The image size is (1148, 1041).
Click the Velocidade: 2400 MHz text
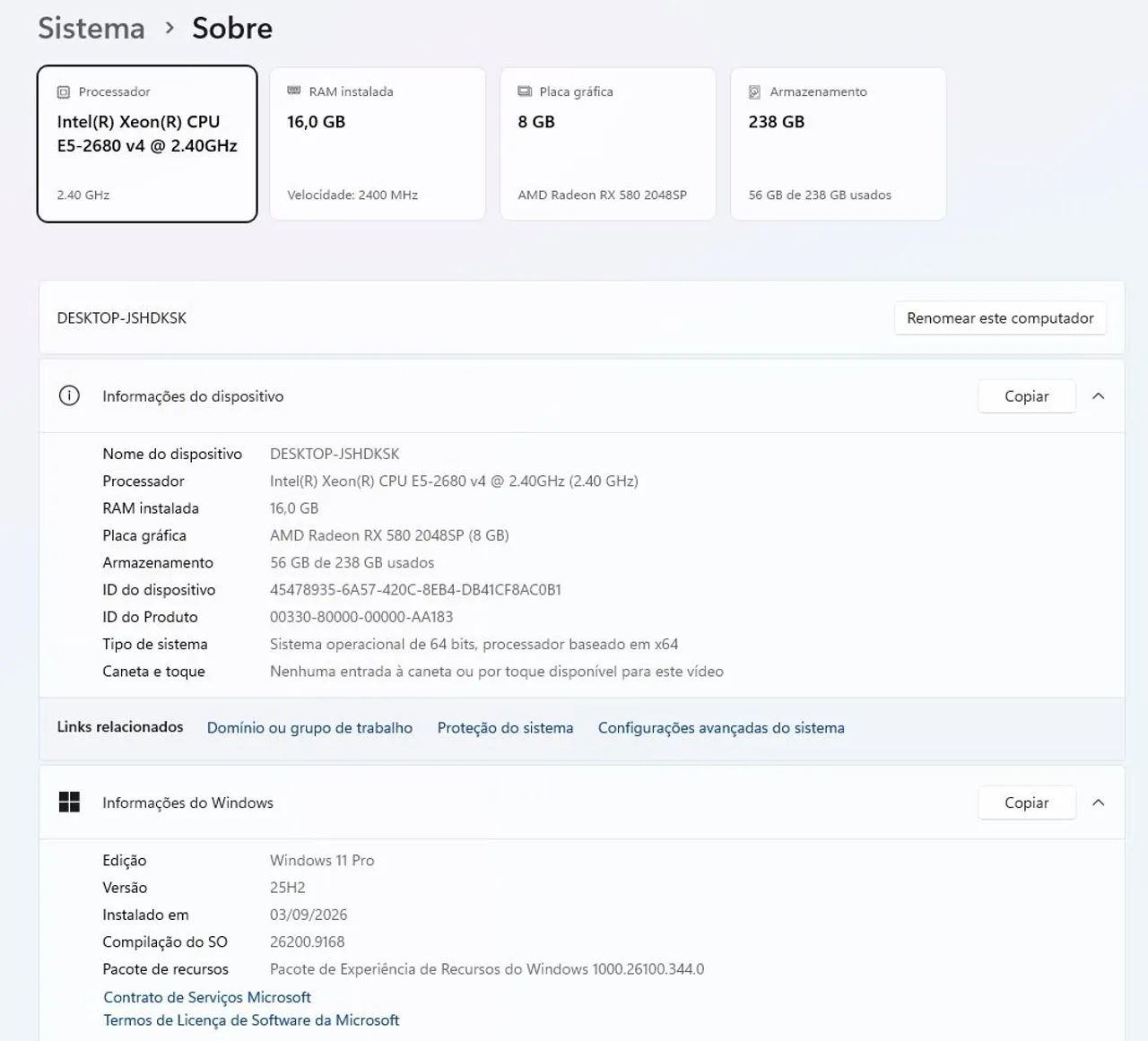352,195
